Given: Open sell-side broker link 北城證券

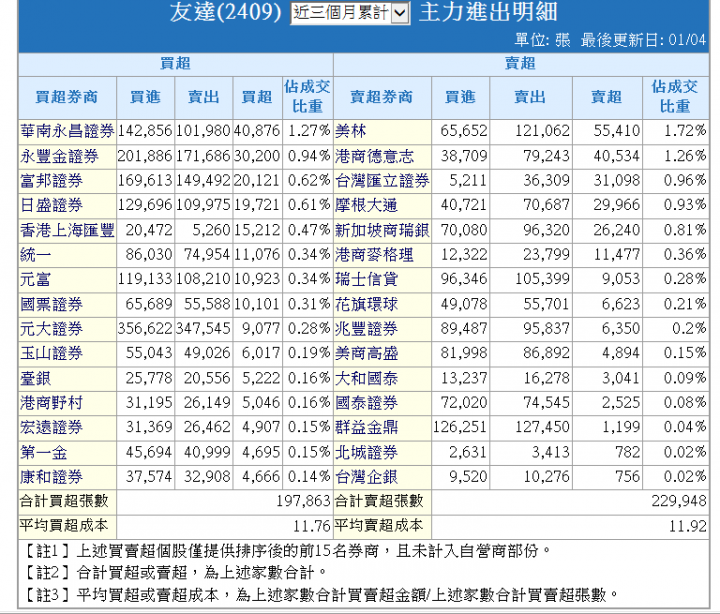Looking at the screenshot, I should (366, 453).
